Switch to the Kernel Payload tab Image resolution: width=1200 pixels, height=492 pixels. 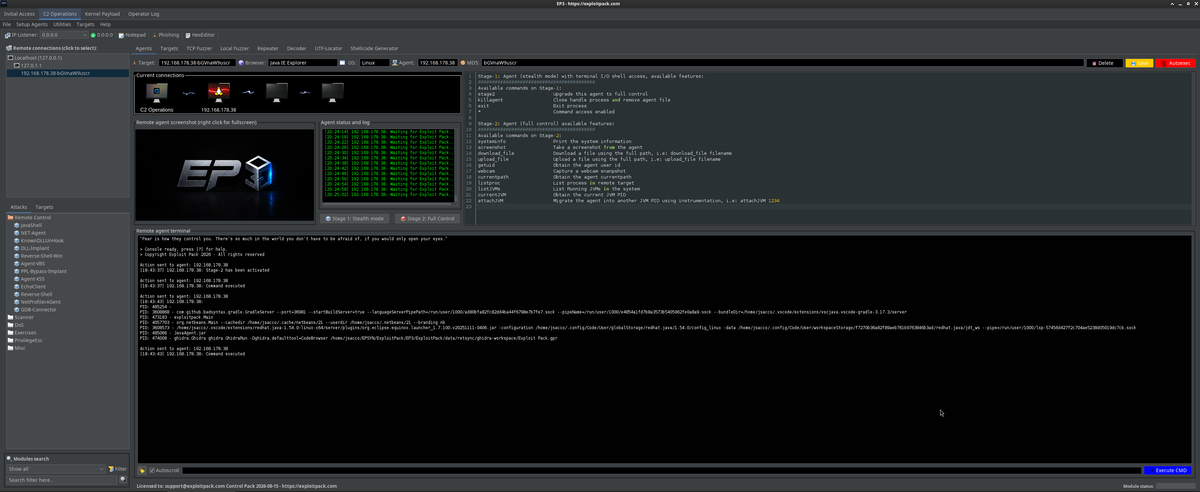coord(102,14)
